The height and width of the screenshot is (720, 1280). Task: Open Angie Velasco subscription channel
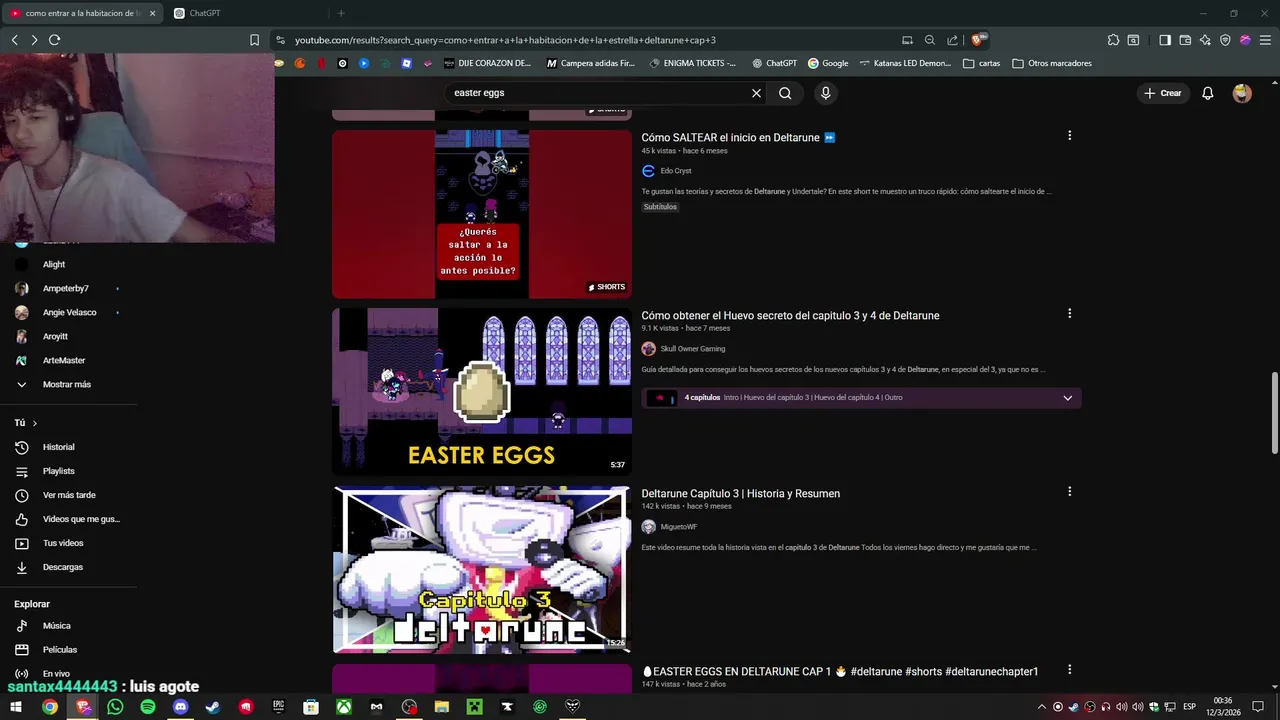pos(68,312)
